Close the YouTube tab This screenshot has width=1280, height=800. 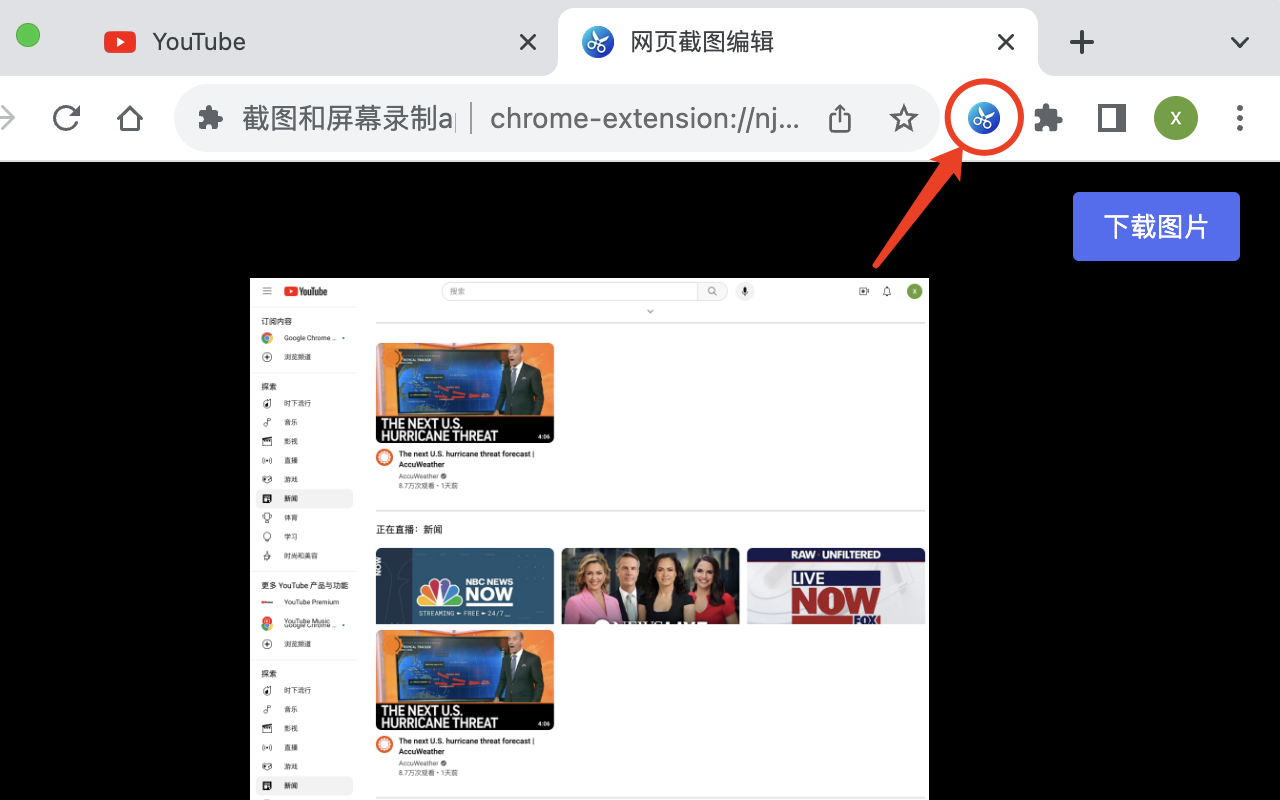click(528, 42)
